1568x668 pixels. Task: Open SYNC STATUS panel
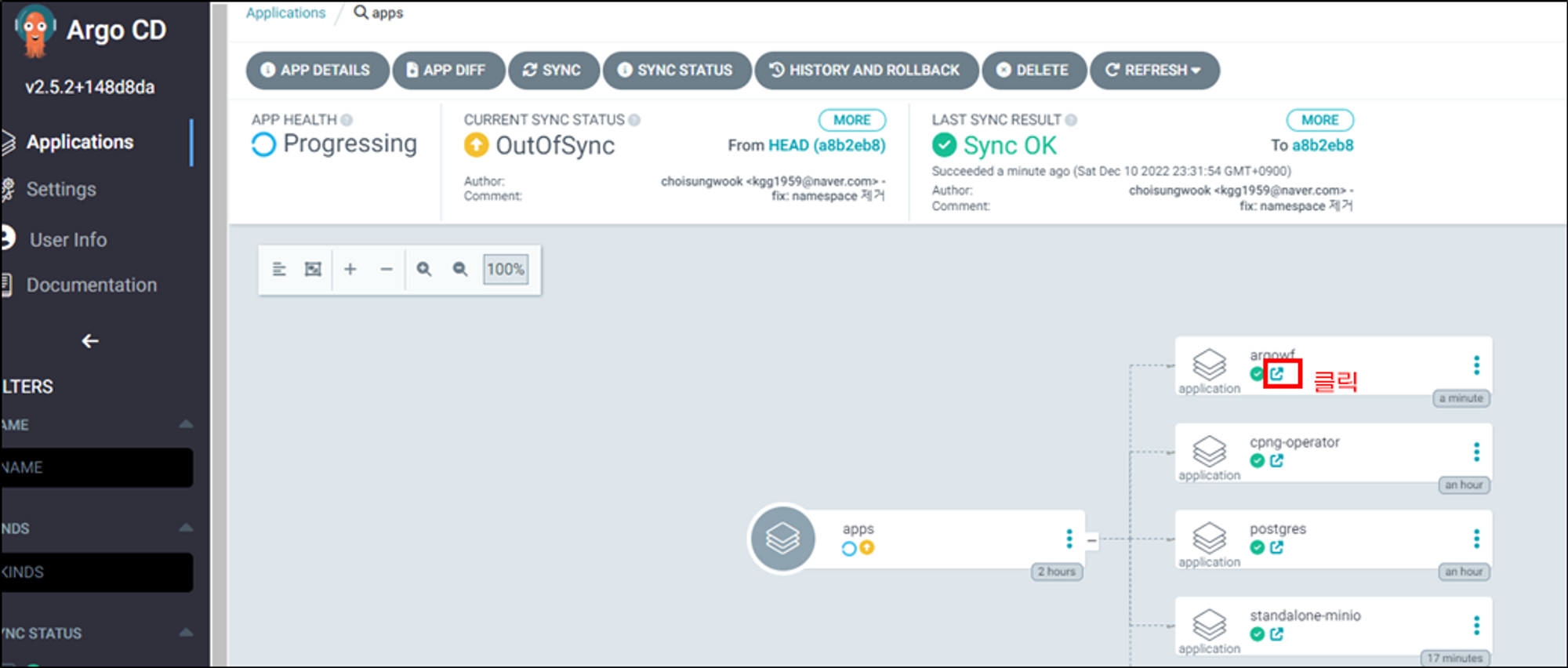click(x=677, y=71)
